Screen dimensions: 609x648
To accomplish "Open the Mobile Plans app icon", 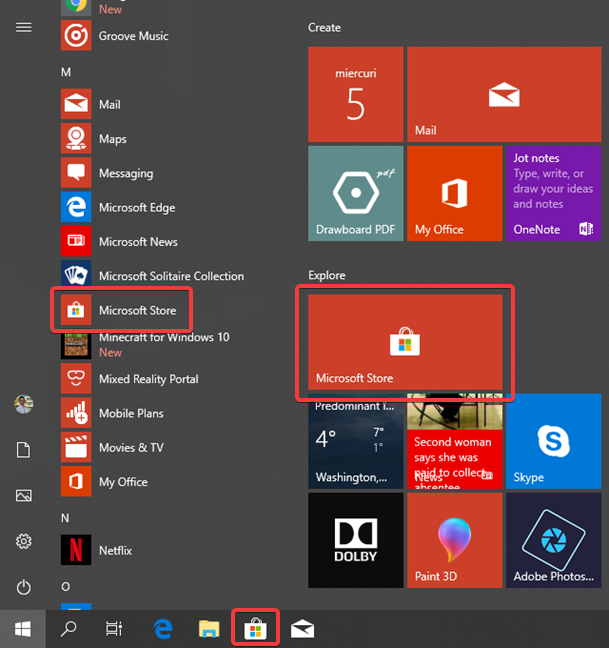I will coord(76,413).
